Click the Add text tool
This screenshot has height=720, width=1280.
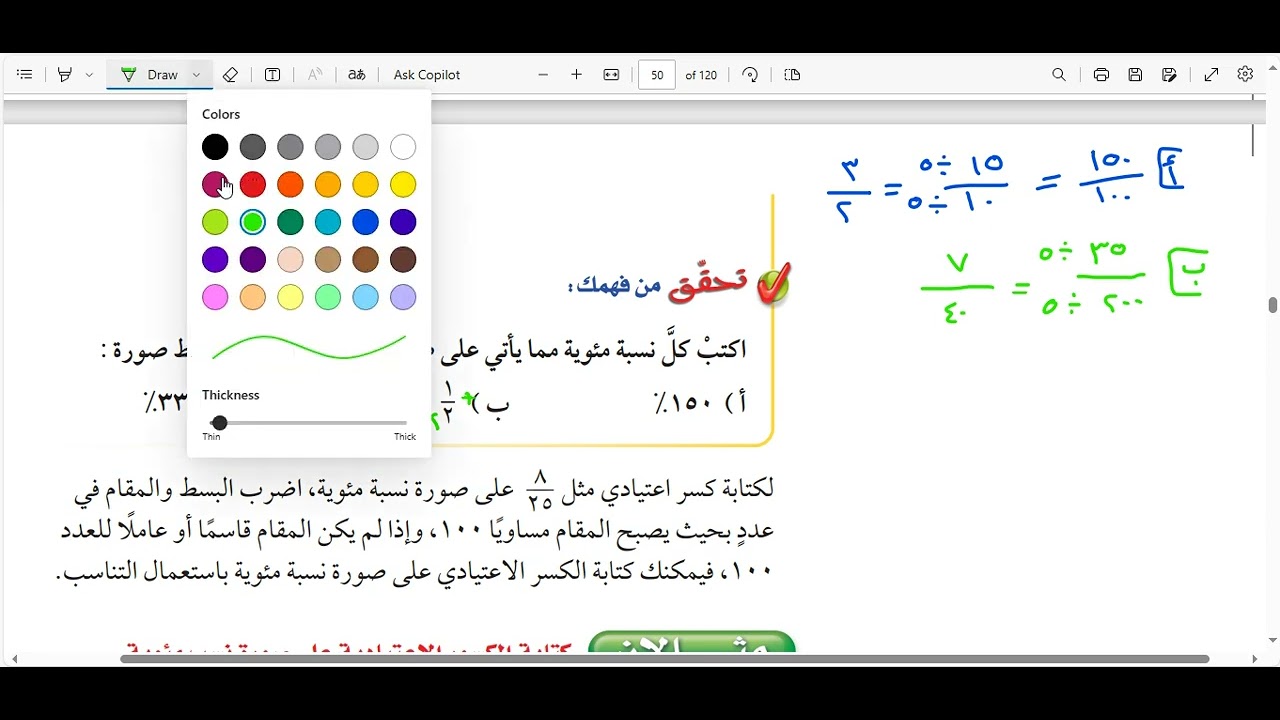(272, 75)
